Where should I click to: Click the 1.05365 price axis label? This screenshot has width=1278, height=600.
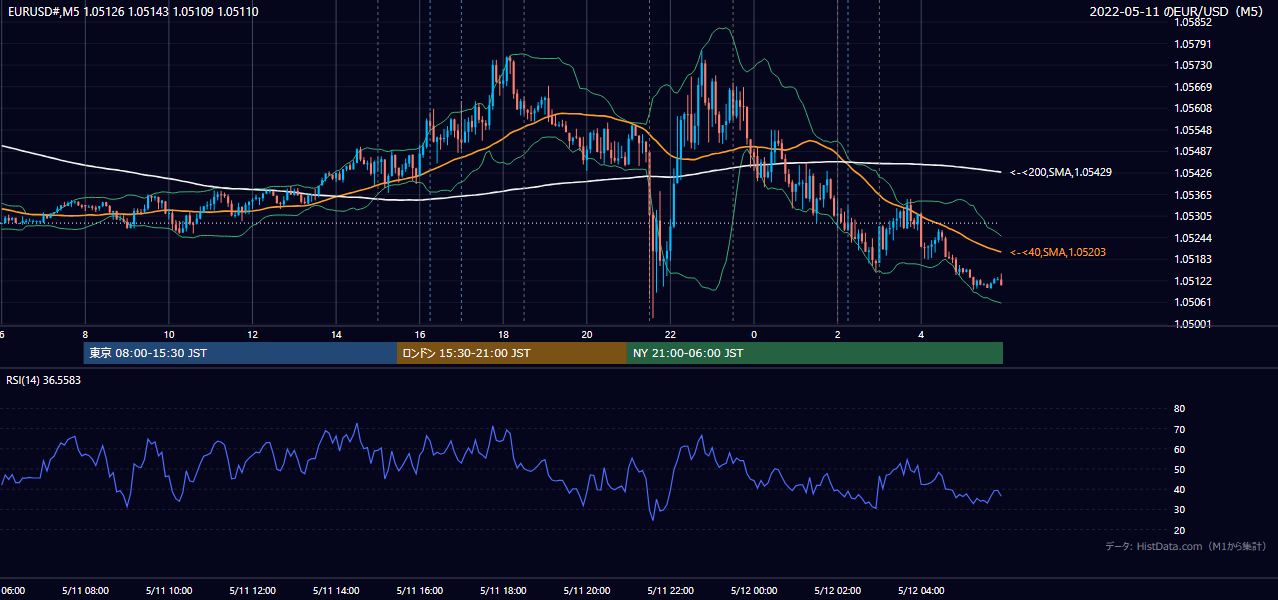click(1193, 195)
